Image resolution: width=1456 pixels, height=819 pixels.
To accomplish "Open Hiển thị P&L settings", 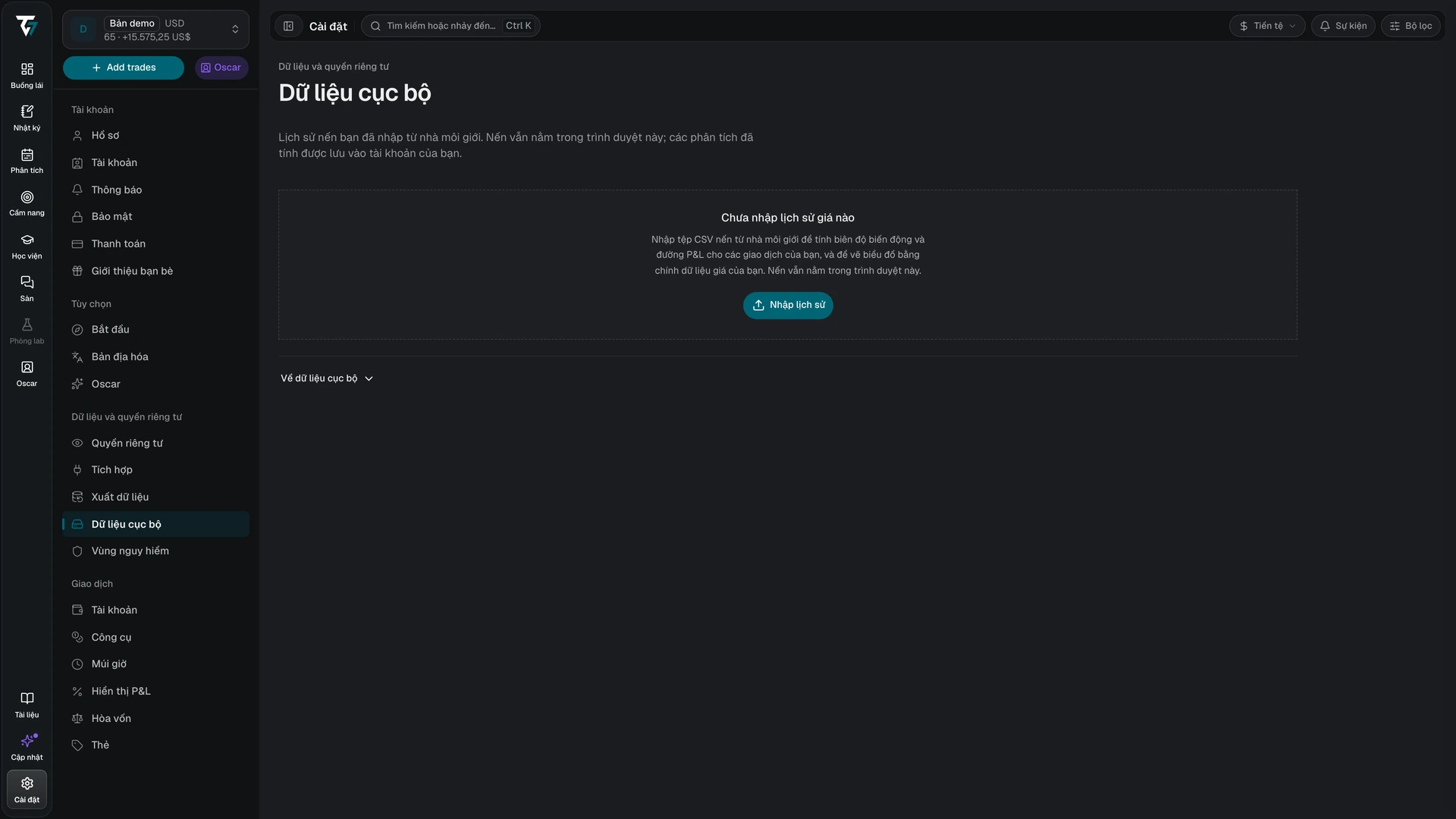I will click(155, 692).
